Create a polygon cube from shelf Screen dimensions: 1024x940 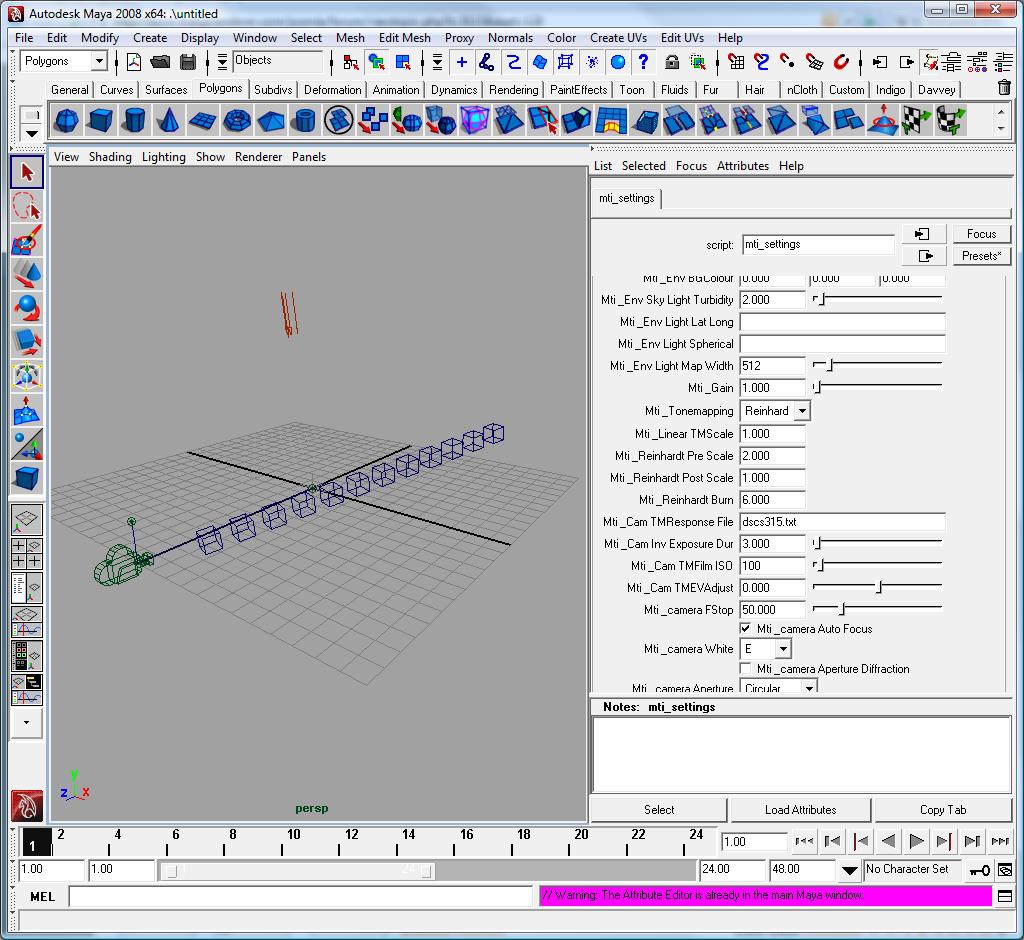tap(100, 120)
